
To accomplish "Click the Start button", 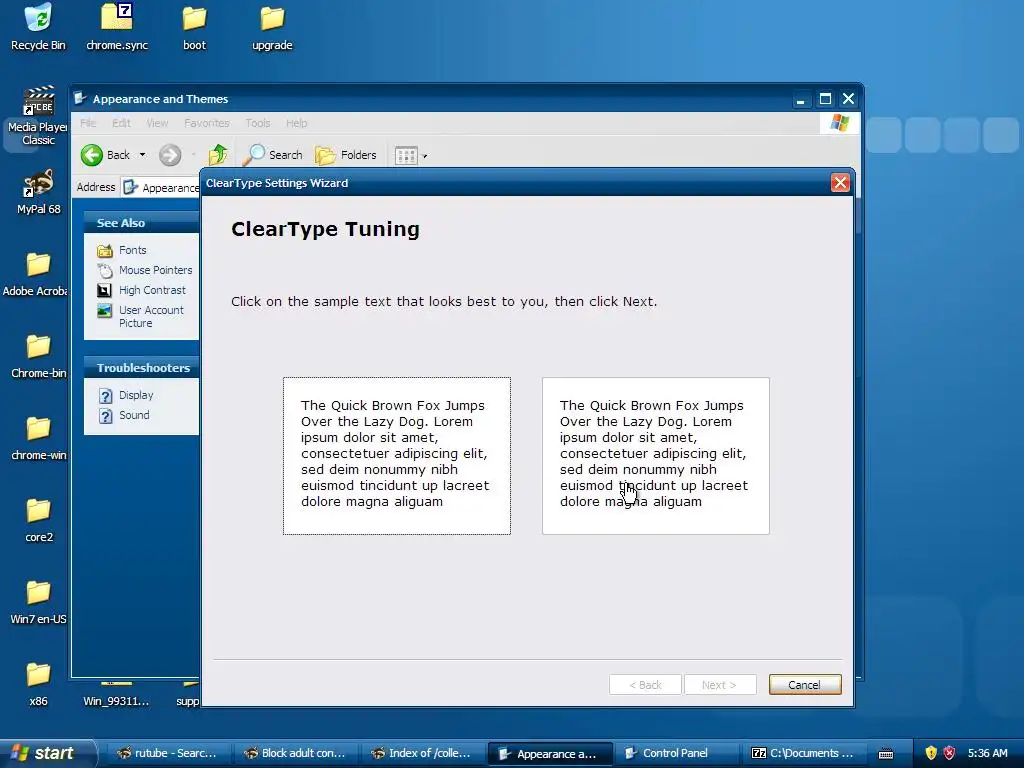I will [x=46, y=753].
